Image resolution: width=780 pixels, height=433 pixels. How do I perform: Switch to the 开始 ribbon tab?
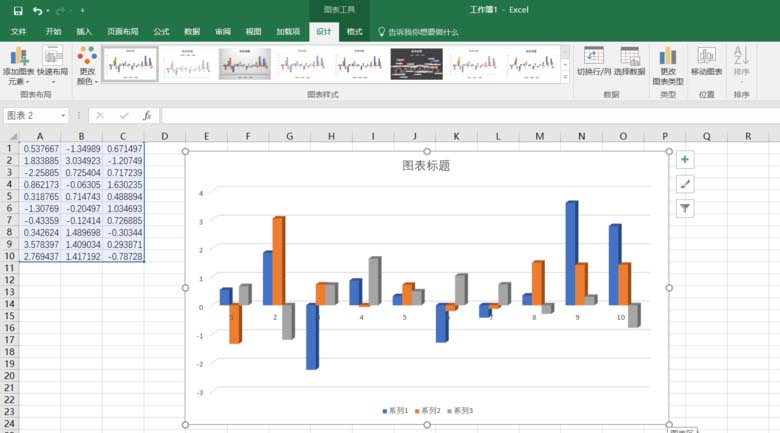53,32
